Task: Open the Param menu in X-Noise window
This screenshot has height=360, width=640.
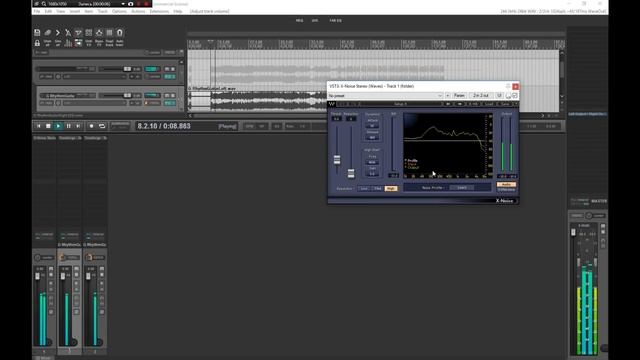Action: (x=459, y=96)
